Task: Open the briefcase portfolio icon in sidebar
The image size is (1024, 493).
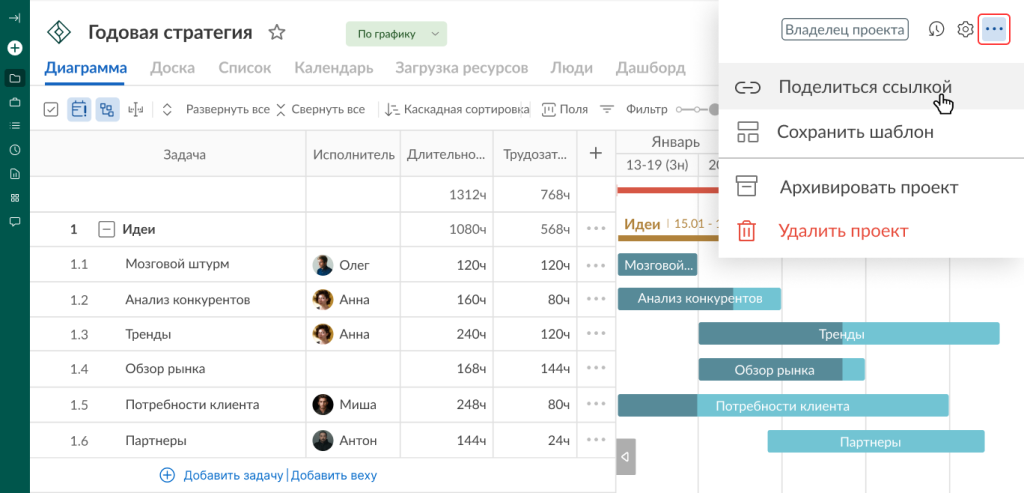Action: 14,102
